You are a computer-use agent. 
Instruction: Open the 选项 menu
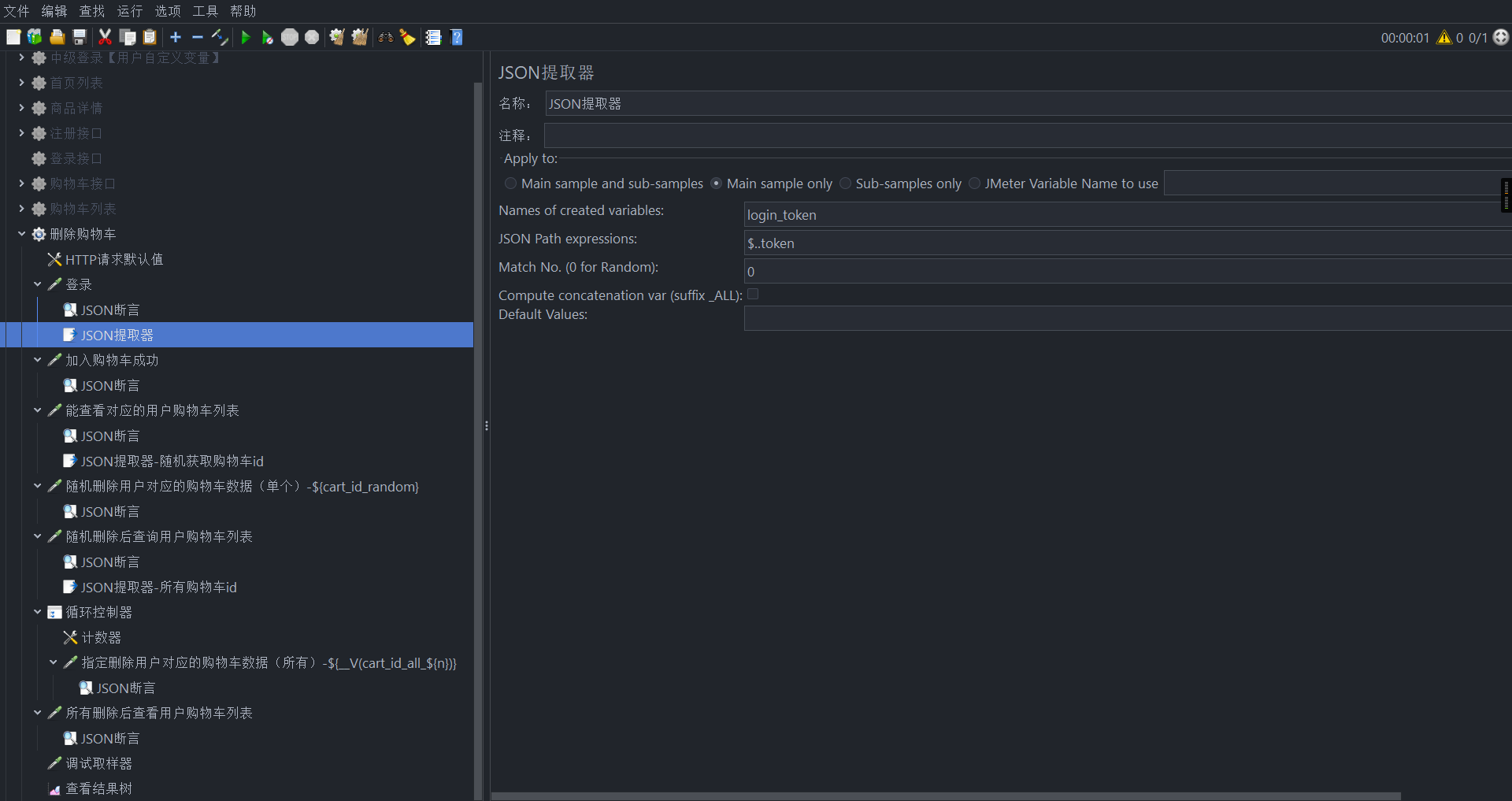tap(168, 11)
